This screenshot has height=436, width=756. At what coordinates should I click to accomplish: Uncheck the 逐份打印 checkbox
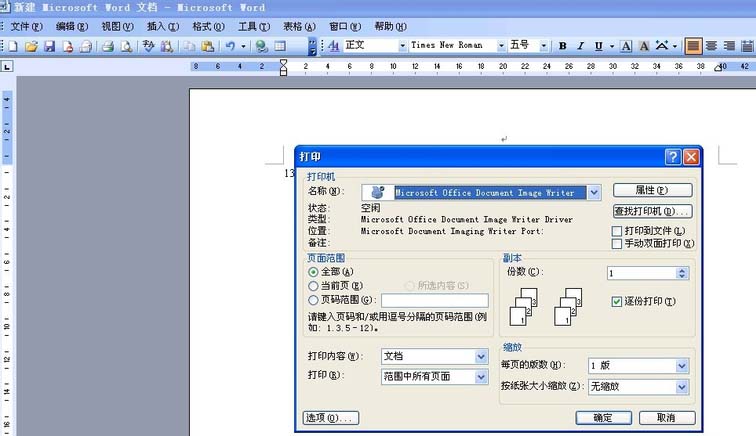tap(617, 301)
